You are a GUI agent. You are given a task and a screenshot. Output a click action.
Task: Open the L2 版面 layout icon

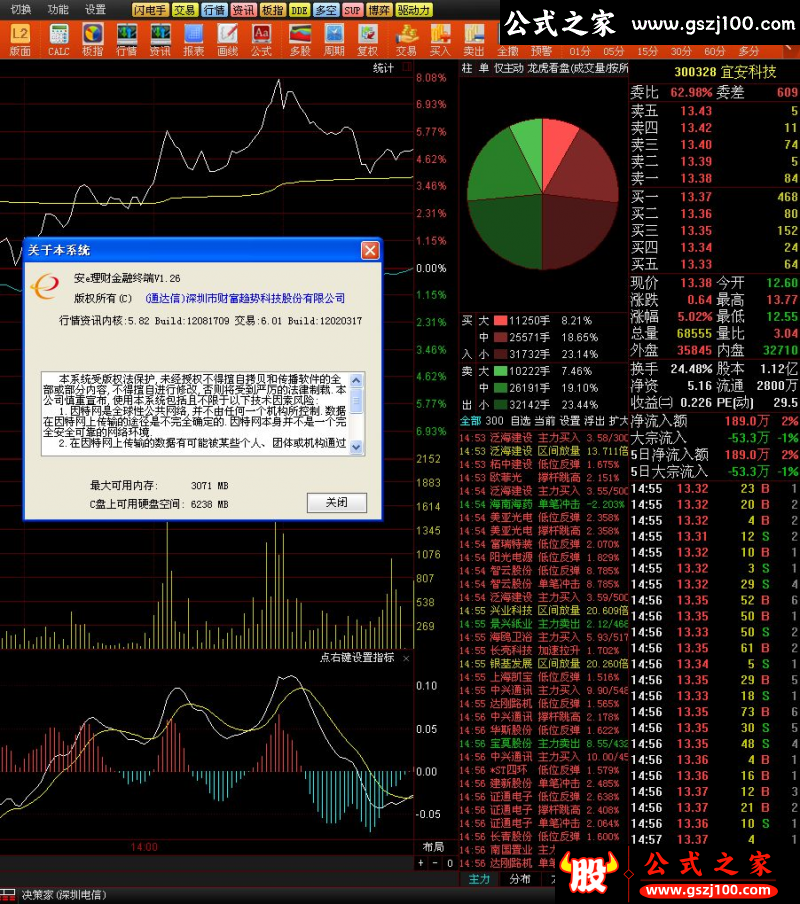click(x=20, y=40)
